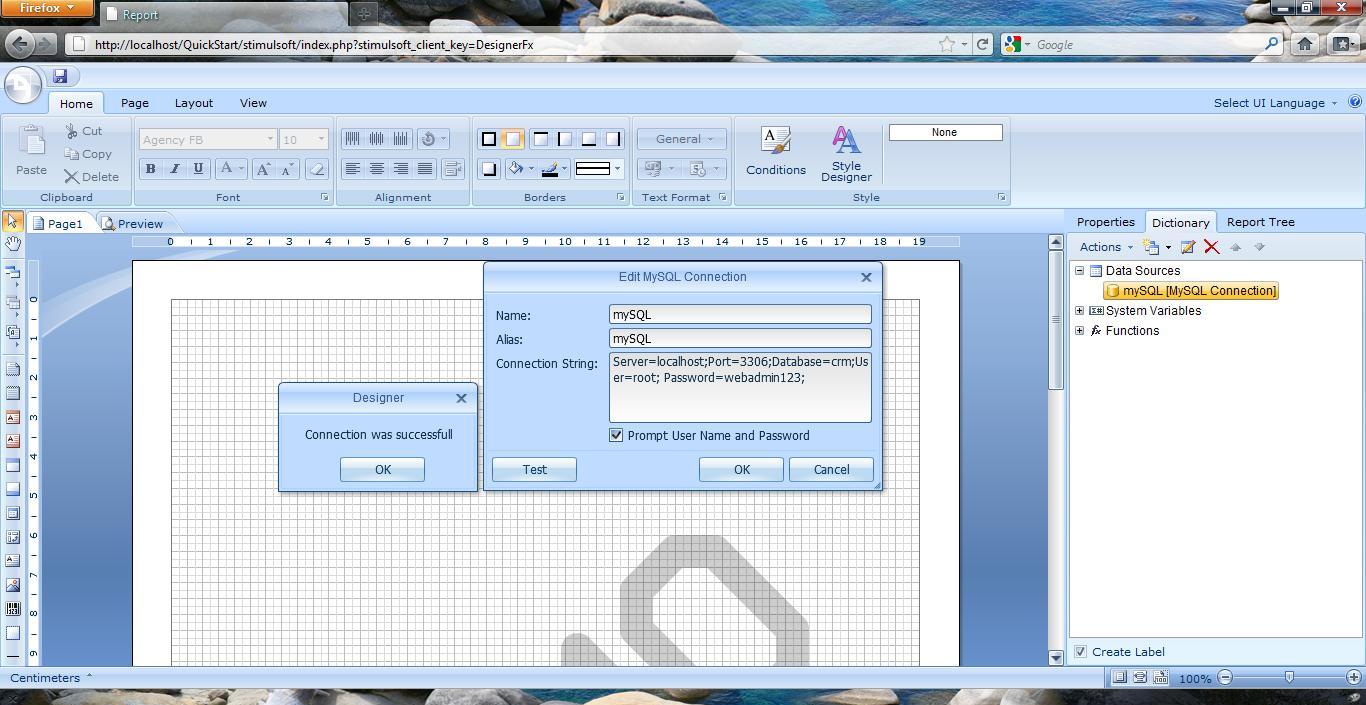
Task: Toggle border shadow icon
Action: click(489, 169)
